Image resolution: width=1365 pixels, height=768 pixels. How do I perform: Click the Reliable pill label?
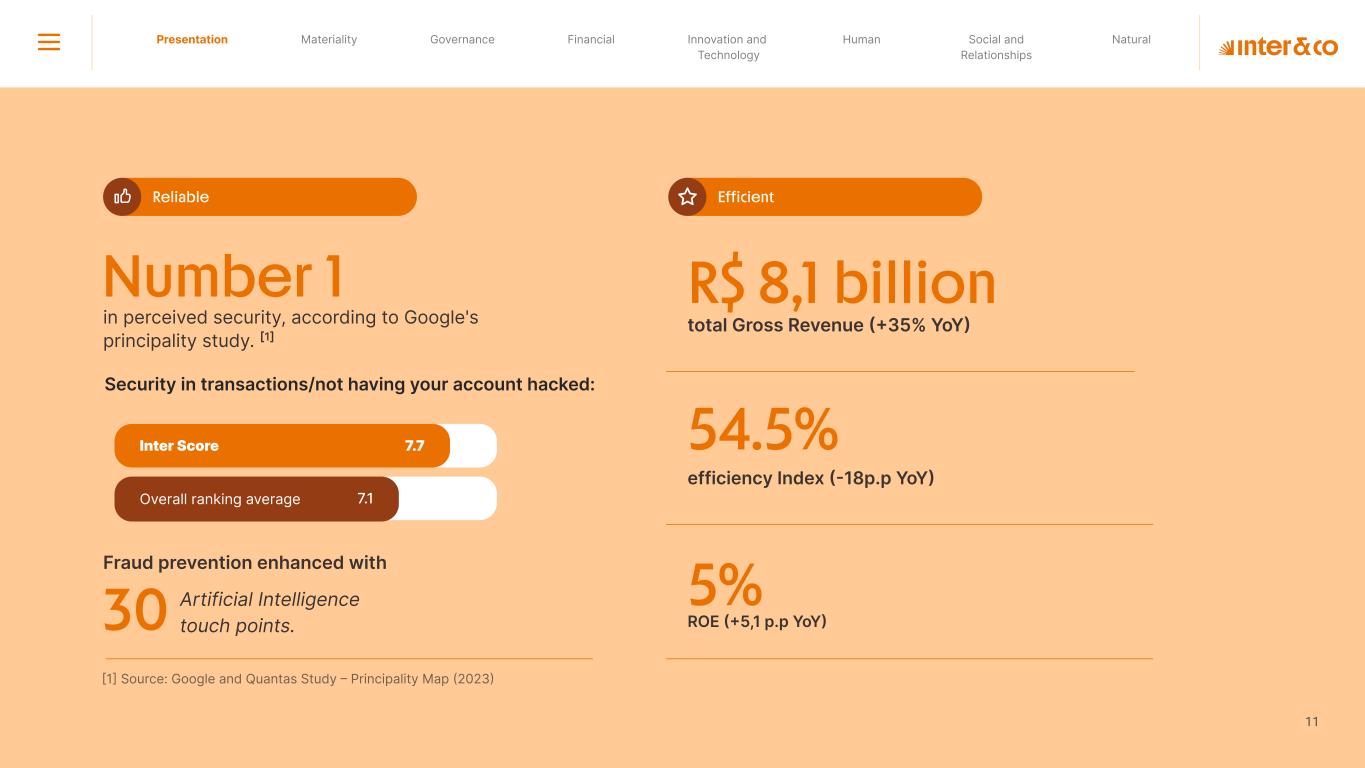pyautogui.click(x=181, y=197)
